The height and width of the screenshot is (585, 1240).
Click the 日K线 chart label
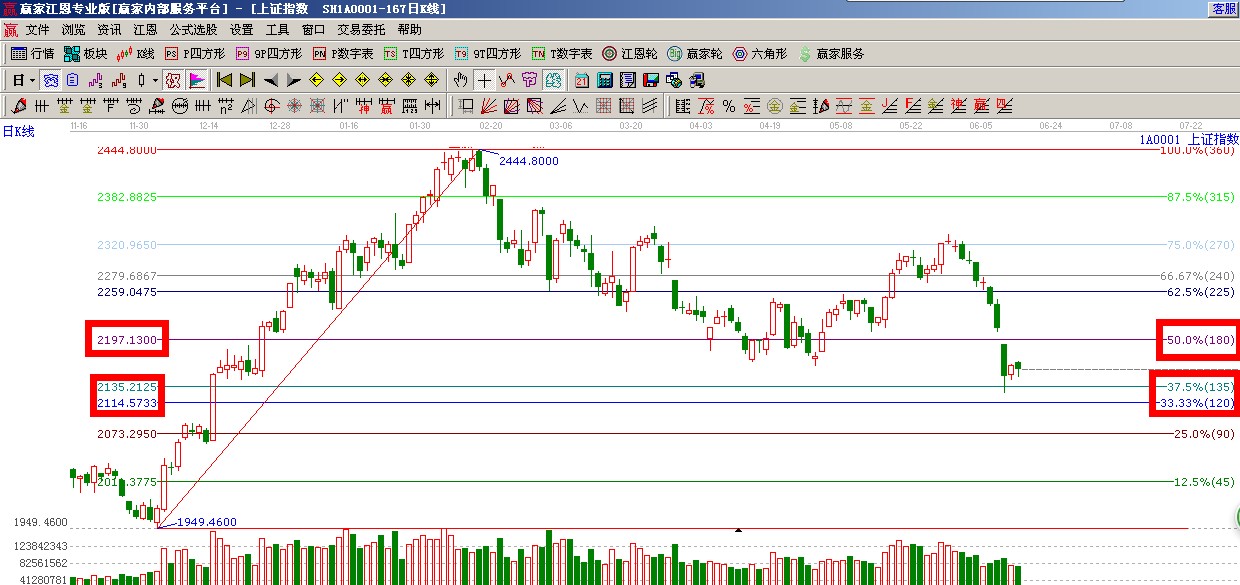(18, 132)
